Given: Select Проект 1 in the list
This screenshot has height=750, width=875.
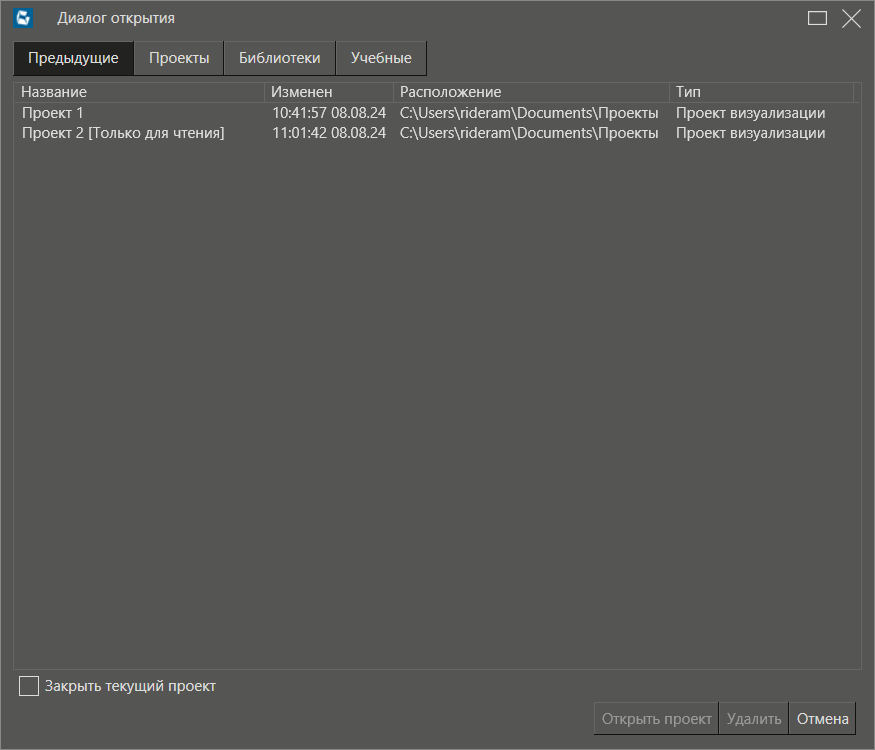Looking at the screenshot, I should (x=53, y=113).
